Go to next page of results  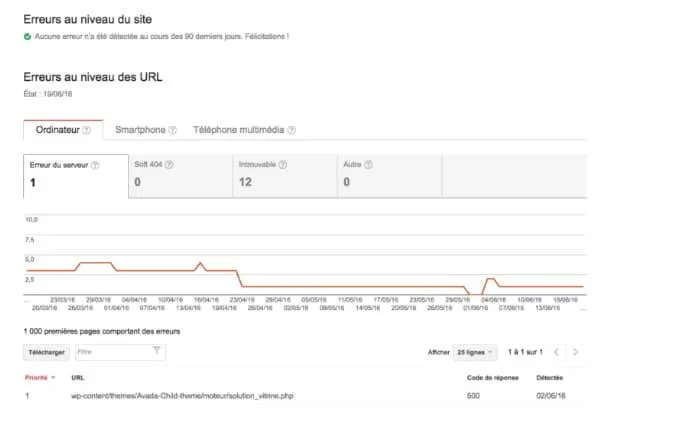pyautogui.click(x=575, y=352)
